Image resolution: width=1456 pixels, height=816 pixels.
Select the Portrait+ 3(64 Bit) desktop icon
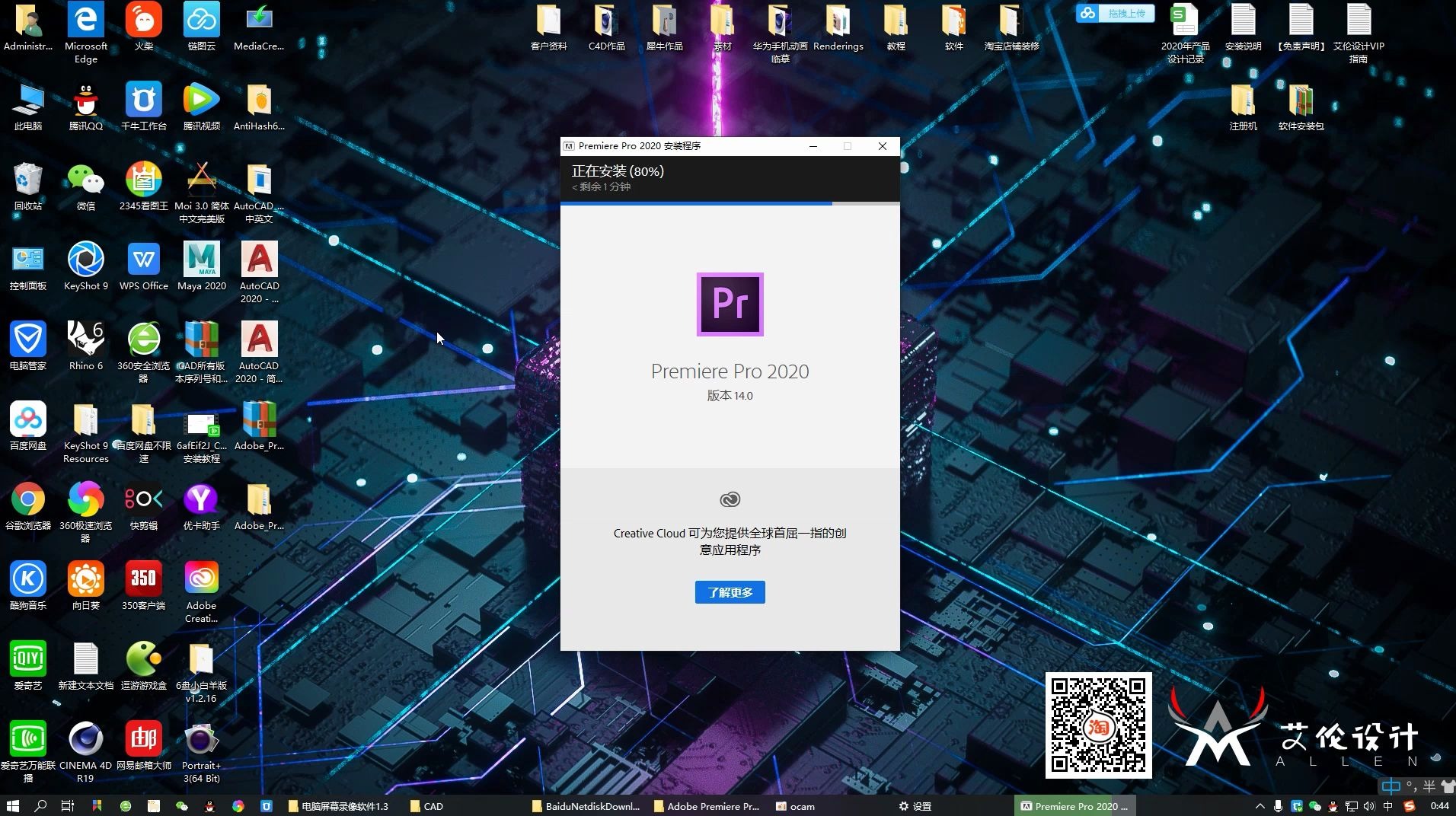point(202,753)
